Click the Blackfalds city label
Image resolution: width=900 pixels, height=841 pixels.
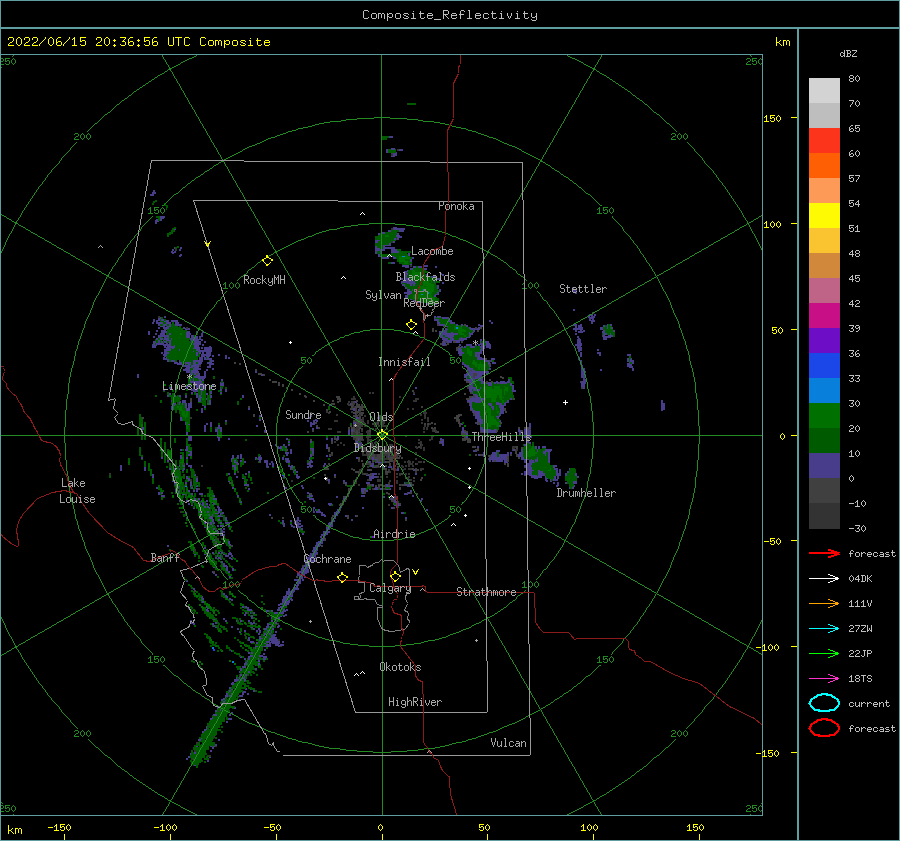(x=425, y=277)
